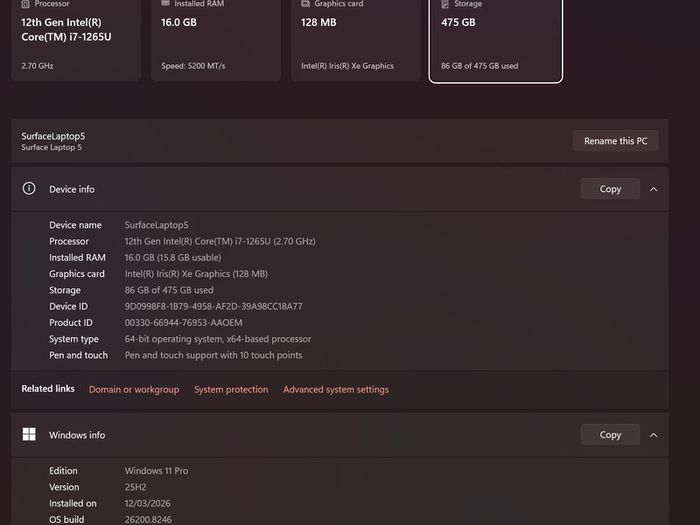Click the 86 GB of 475 GB used row value
This screenshot has height=525, width=700.
pyautogui.click(x=169, y=290)
